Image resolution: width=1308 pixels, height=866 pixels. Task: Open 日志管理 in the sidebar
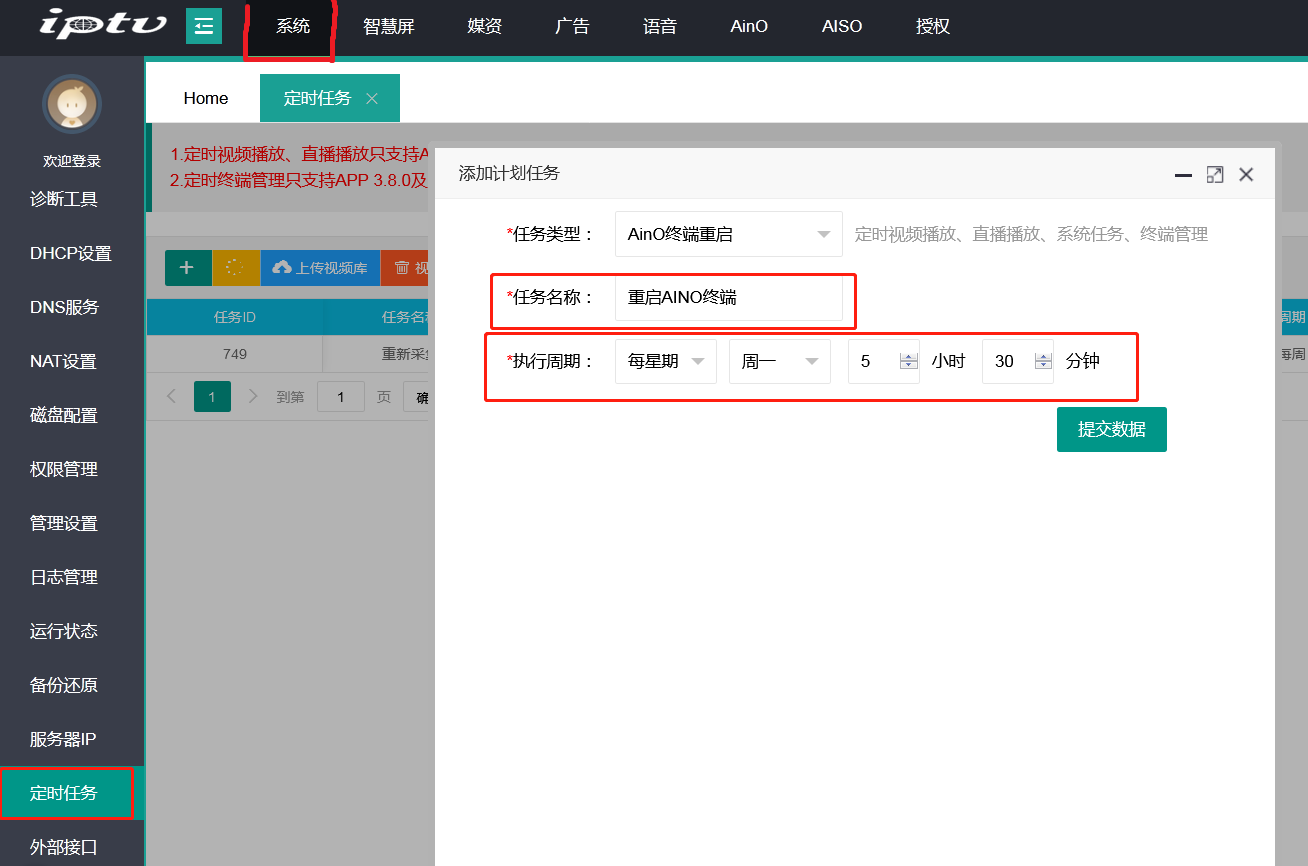tap(64, 577)
